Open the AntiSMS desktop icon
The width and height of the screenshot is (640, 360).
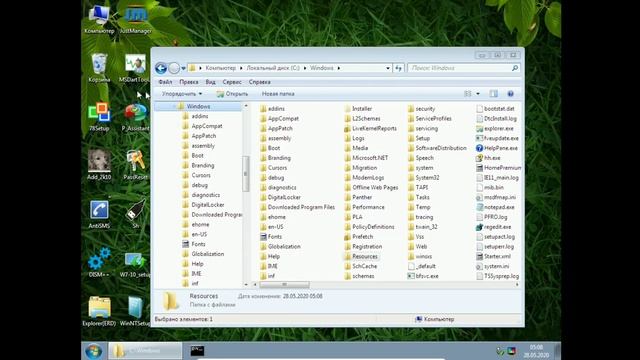pyautogui.click(x=99, y=214)
